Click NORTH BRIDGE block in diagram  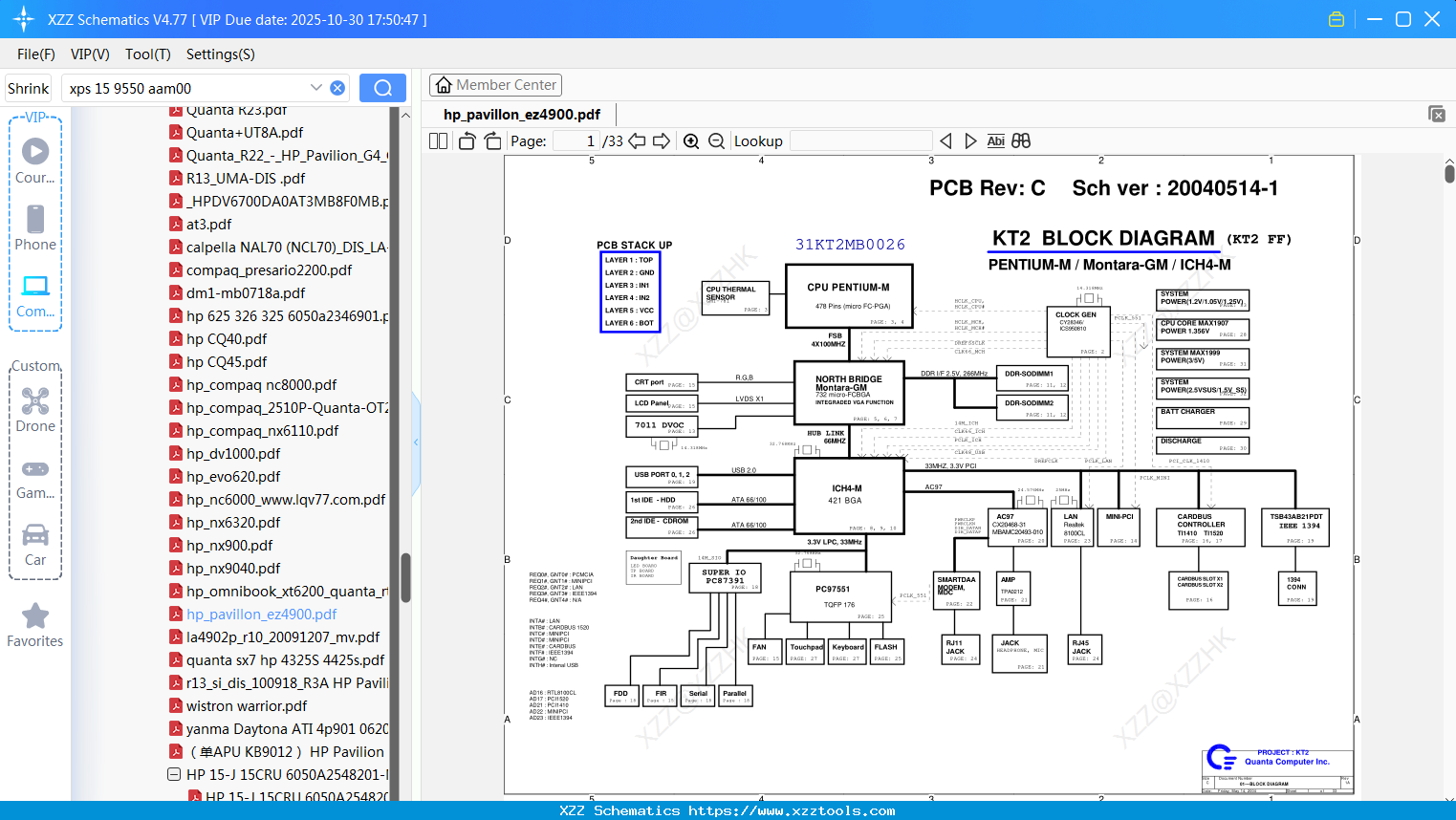pos(849,392)
